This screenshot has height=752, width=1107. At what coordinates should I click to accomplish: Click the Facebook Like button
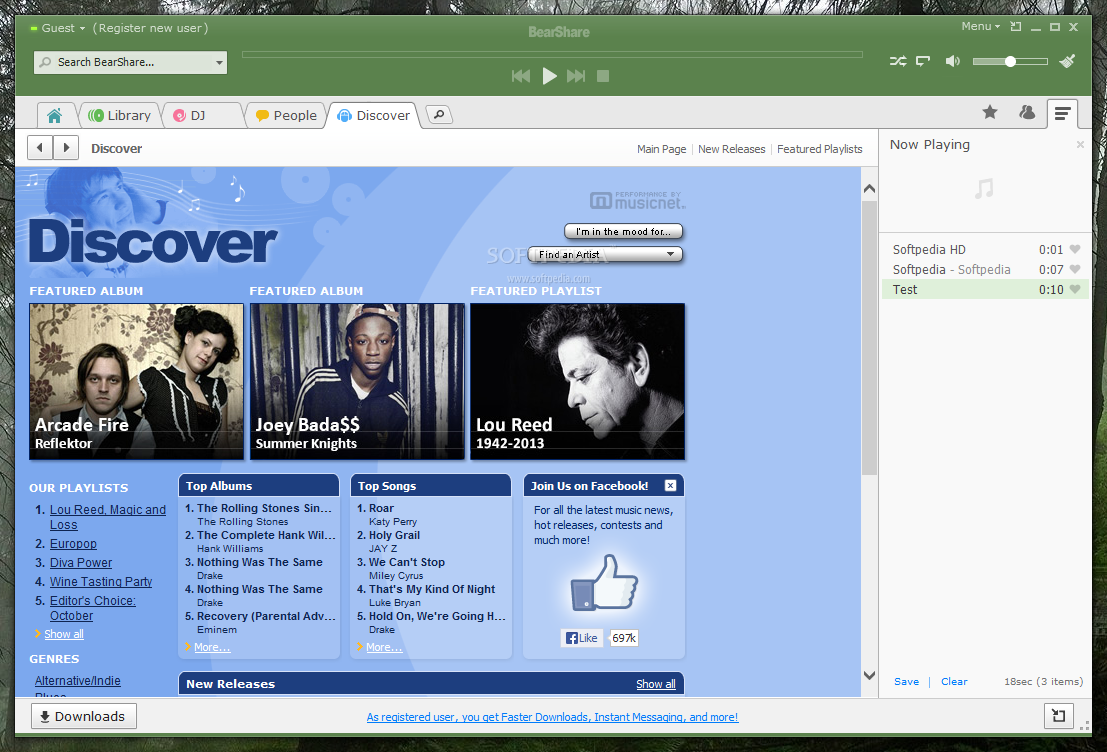(582, 638)
